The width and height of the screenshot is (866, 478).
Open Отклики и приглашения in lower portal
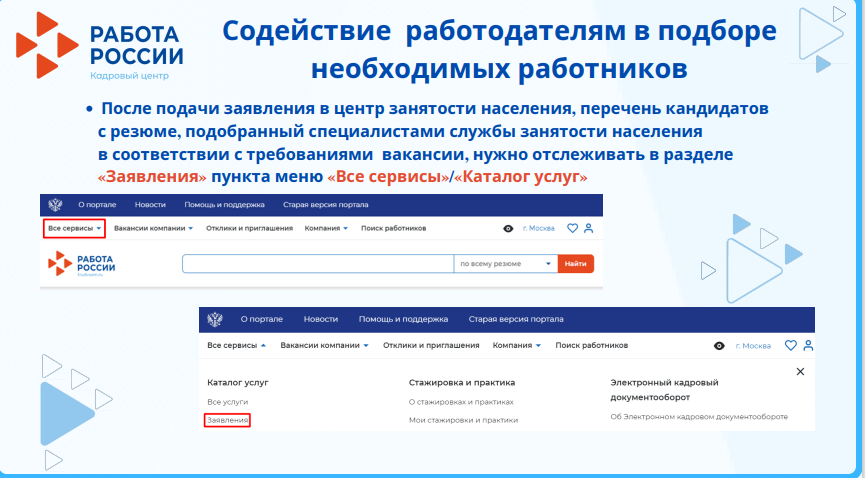(431, 345)
